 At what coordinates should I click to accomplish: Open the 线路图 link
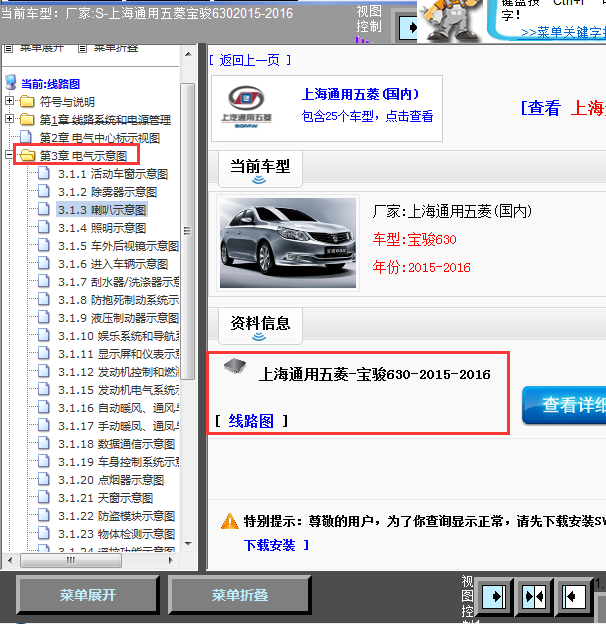[251, 421]
